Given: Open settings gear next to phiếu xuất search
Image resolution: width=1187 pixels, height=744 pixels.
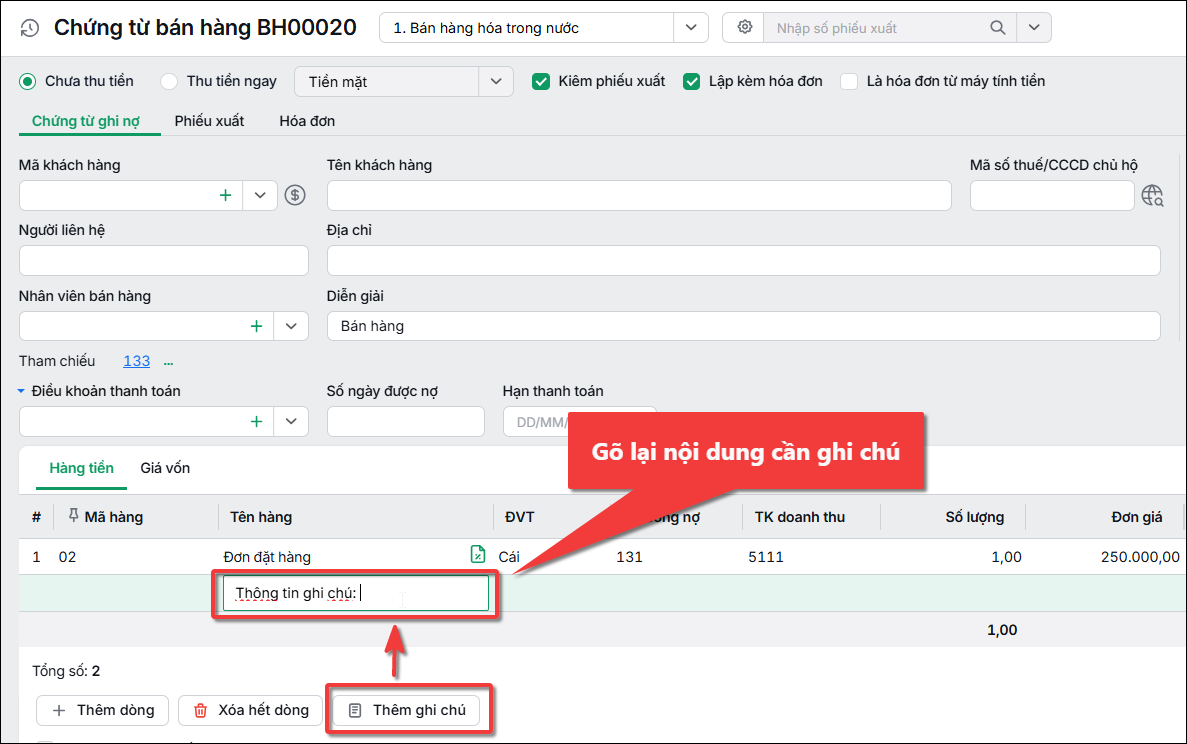Looking at the screenshot, I should tap(745, 27).
